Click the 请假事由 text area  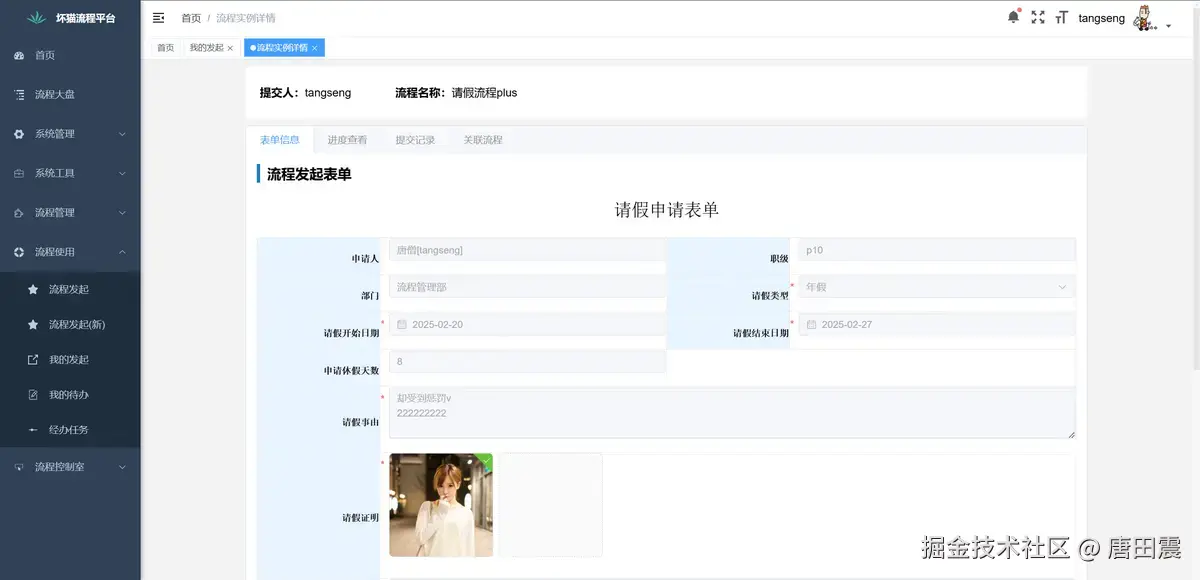pyautogui.click(x=732, y=413)
